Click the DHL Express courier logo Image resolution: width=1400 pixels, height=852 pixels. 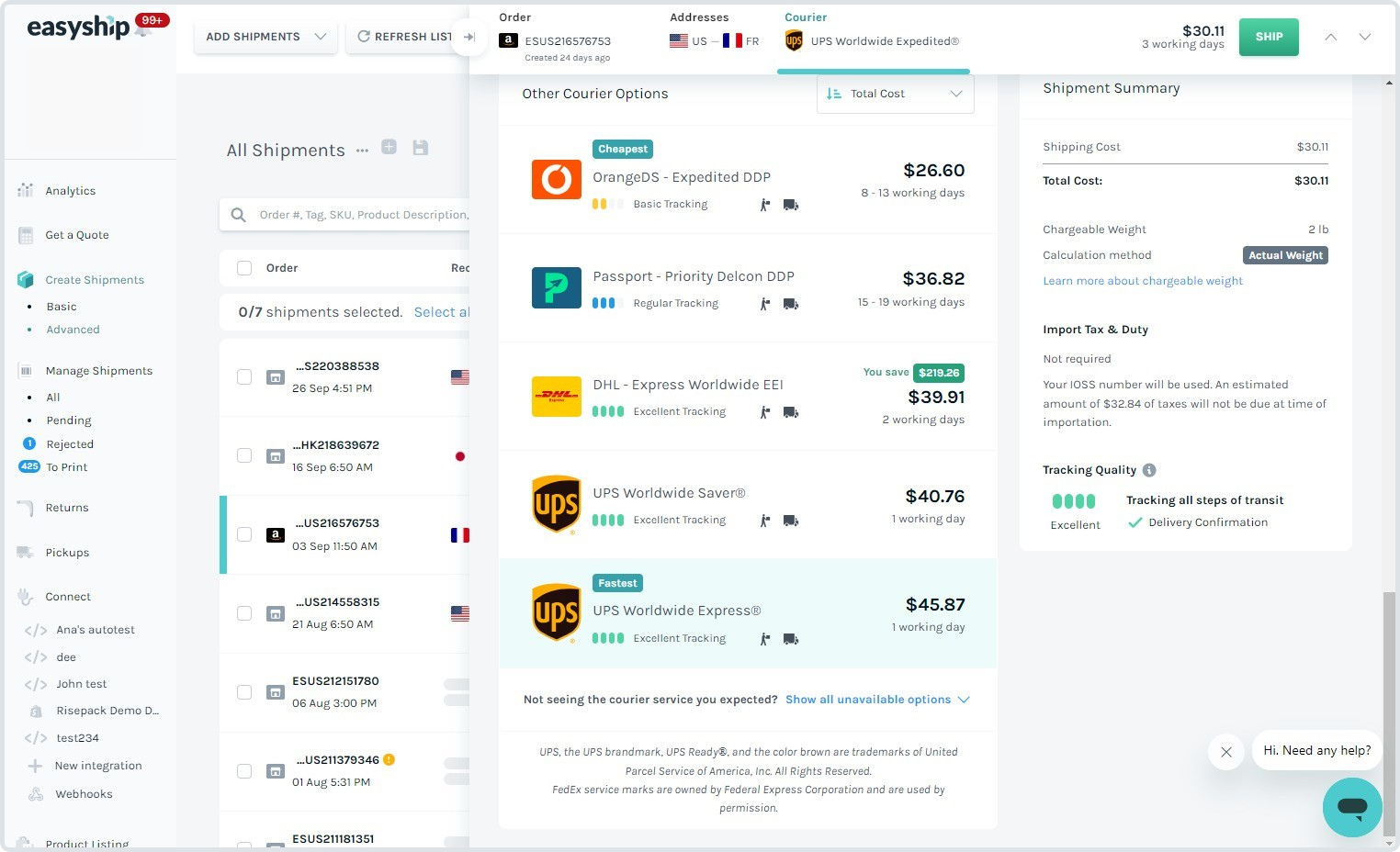[557, 396]
